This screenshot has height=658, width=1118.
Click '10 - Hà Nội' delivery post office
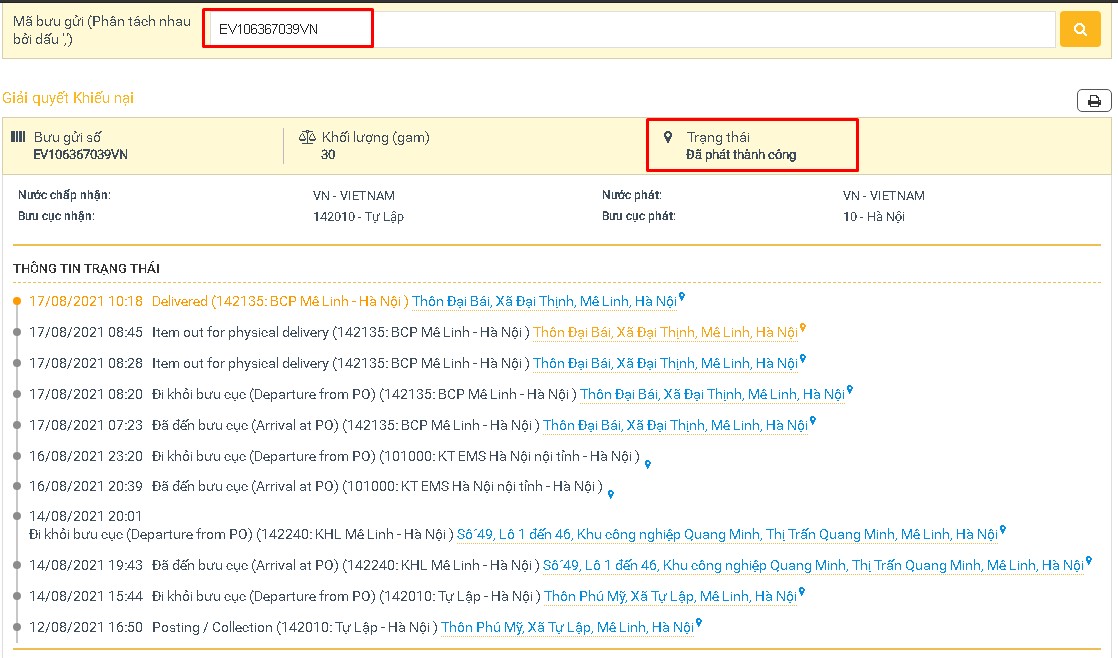coord(873,217)
